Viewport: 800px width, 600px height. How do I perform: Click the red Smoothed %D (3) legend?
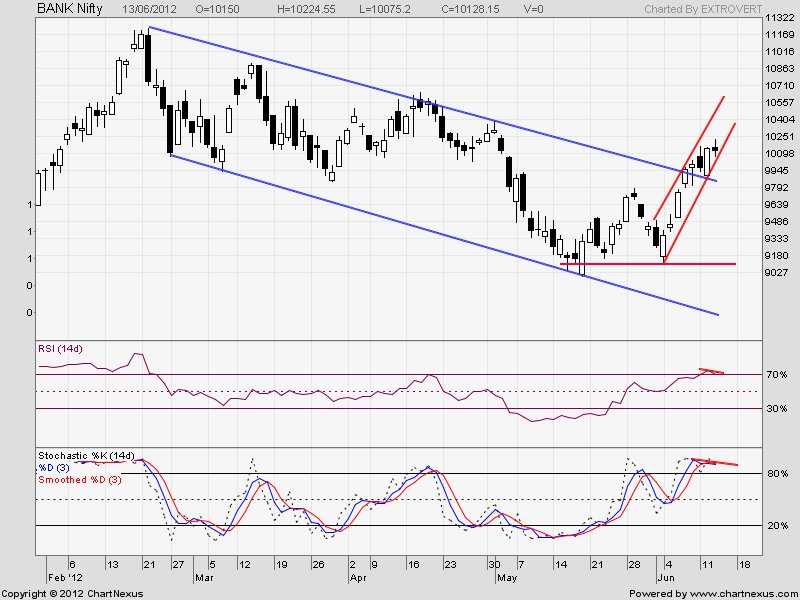tap(81, 479)
